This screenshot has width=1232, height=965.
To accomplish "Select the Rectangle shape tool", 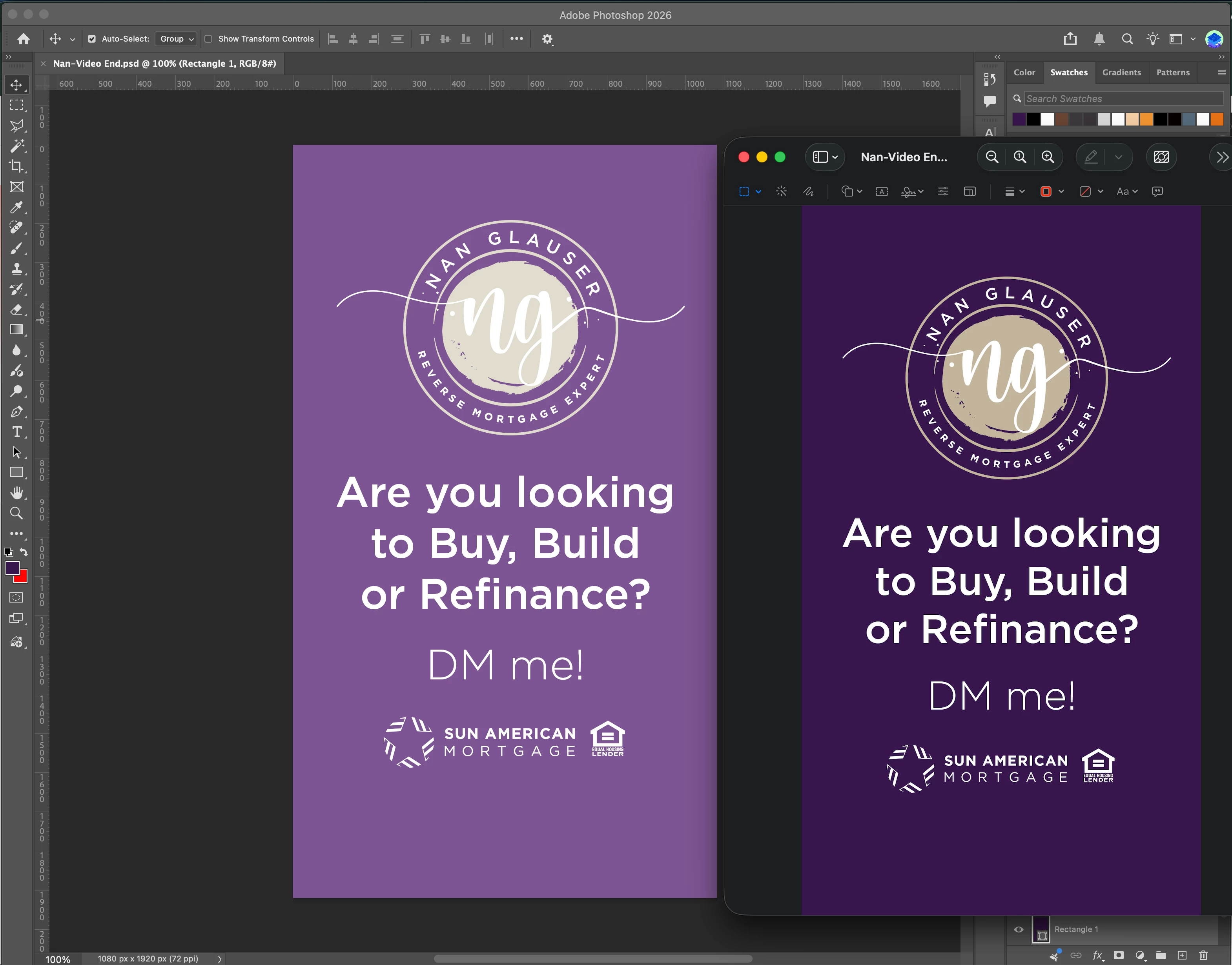I will pos(16,472).
